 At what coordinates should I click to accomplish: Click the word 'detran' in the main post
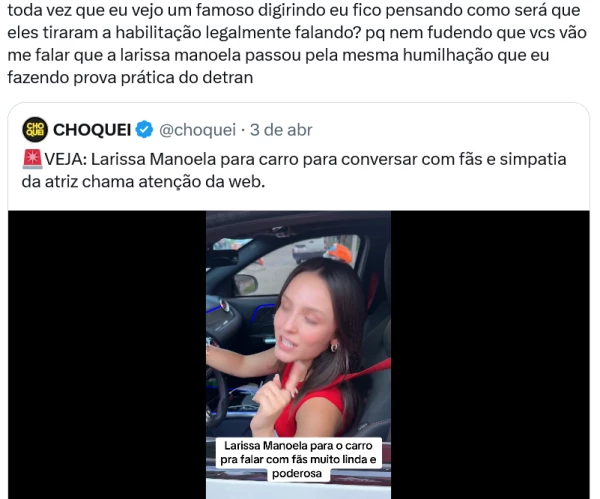click(x=228, y=78)
